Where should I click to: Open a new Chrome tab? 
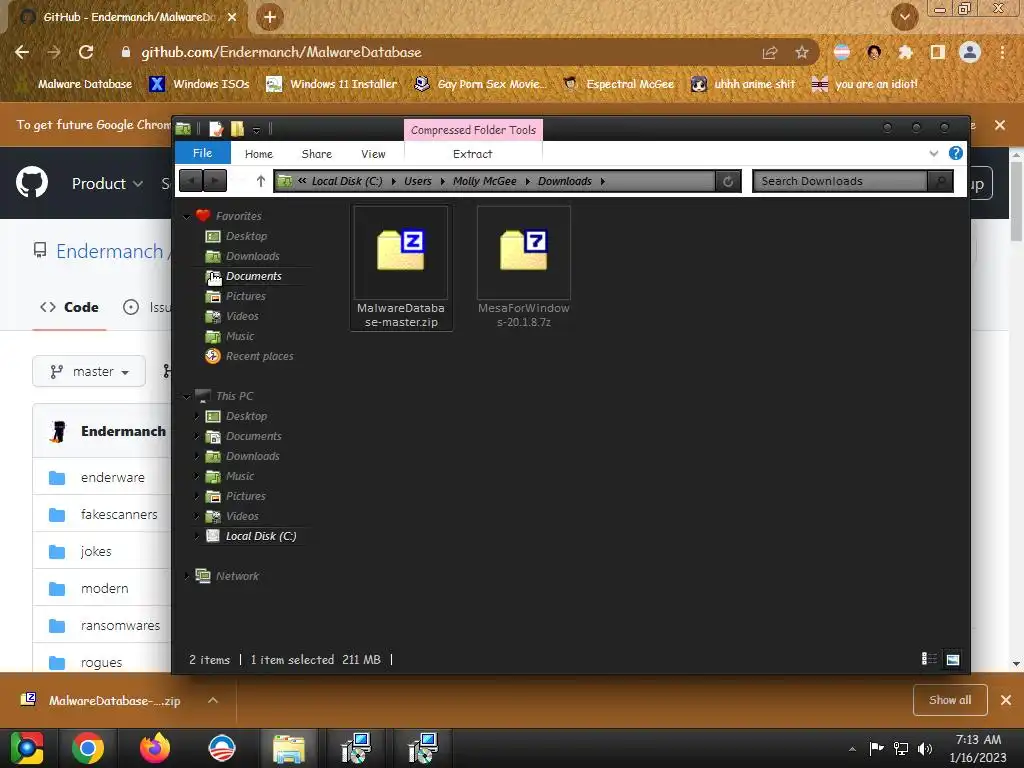270,17
